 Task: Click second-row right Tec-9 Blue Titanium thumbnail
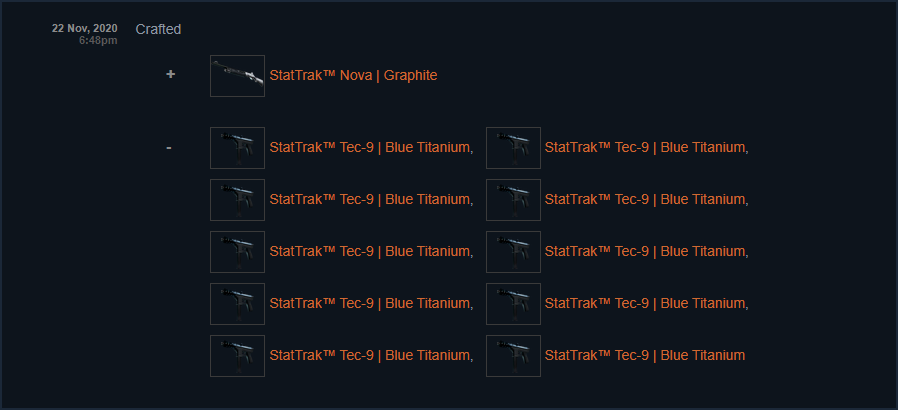click(513, 200)
